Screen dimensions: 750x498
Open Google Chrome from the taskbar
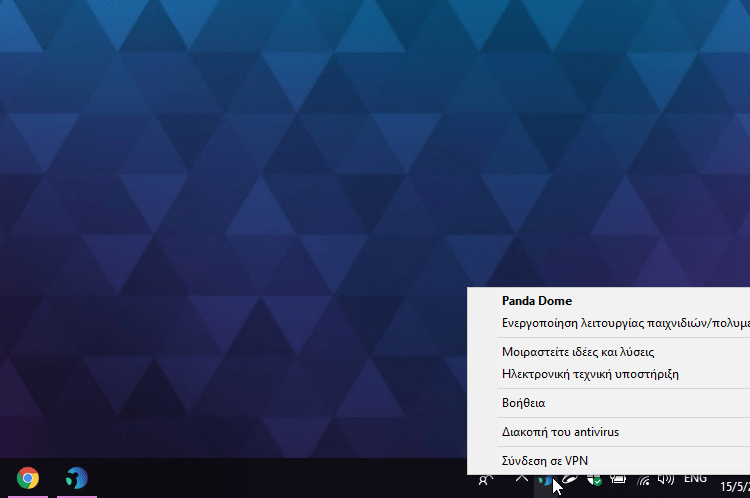(x=28, y=478)
